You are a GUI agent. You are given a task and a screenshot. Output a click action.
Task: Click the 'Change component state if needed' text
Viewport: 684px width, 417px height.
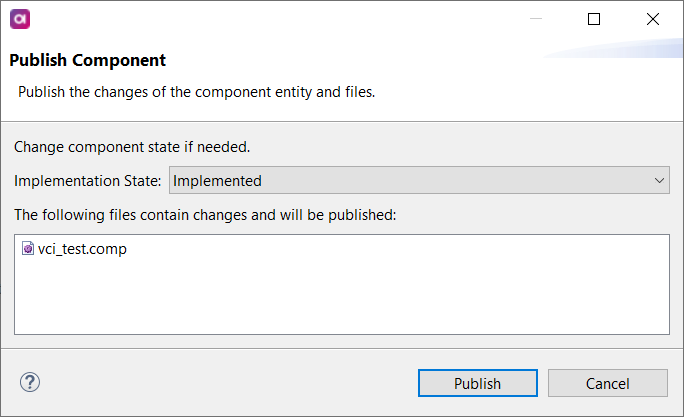[132, 147]
